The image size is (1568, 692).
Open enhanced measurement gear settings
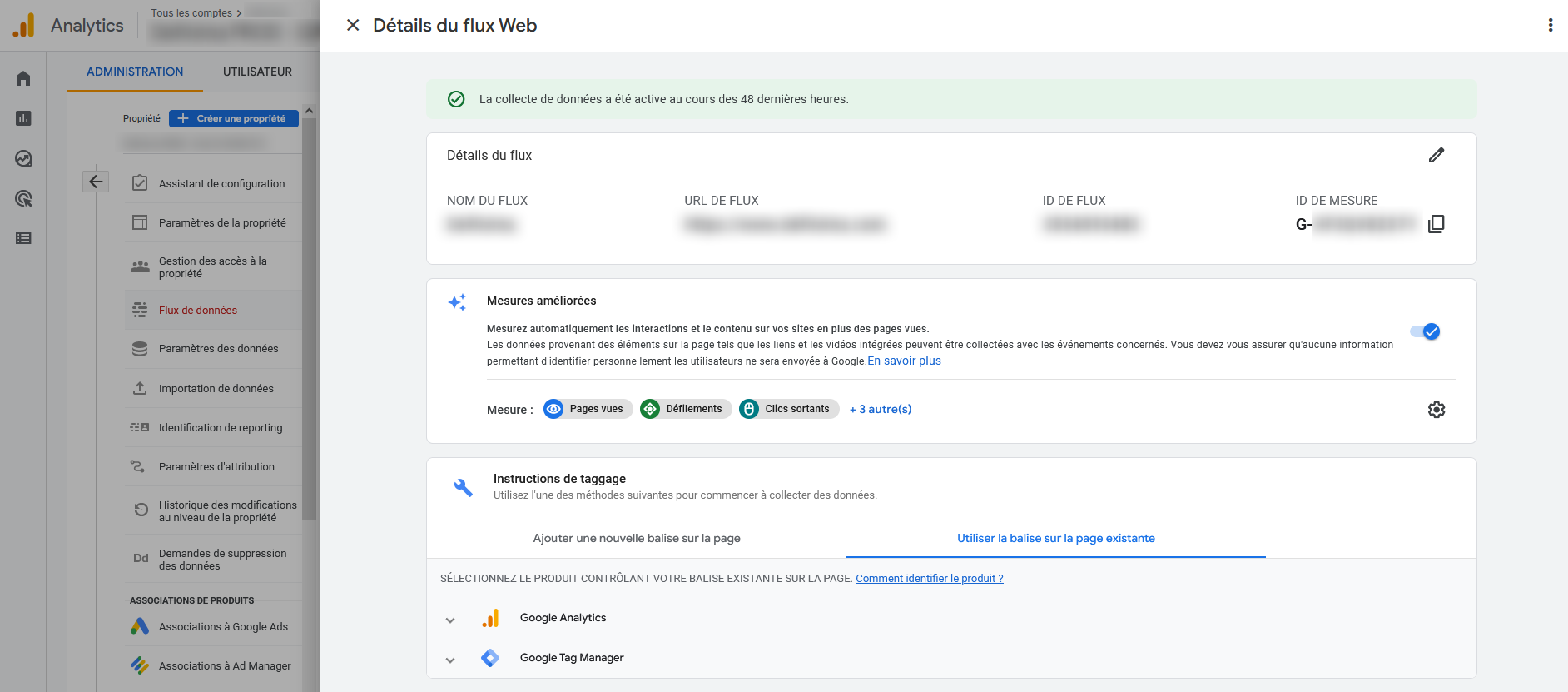coord(1437,410)
